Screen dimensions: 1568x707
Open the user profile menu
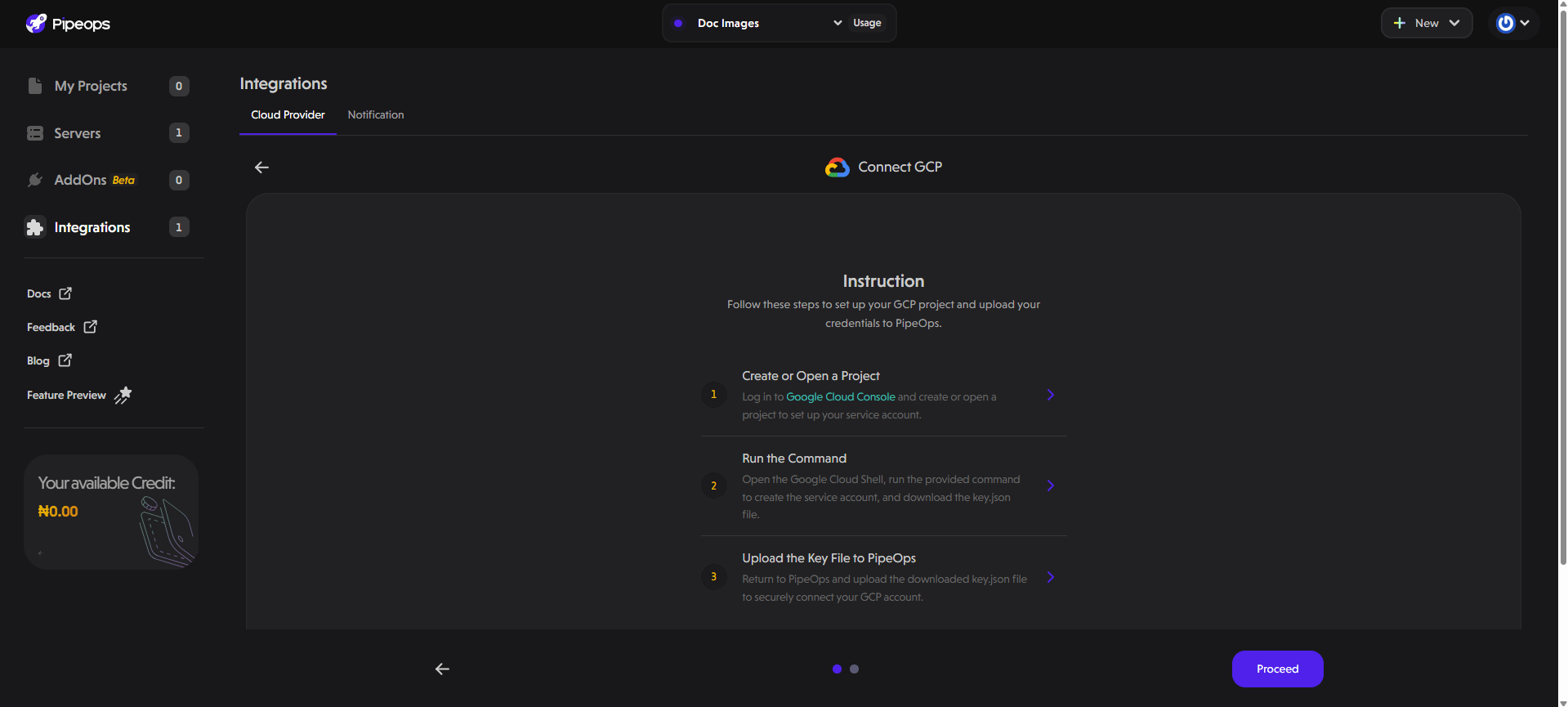[x=1513, y=23]
